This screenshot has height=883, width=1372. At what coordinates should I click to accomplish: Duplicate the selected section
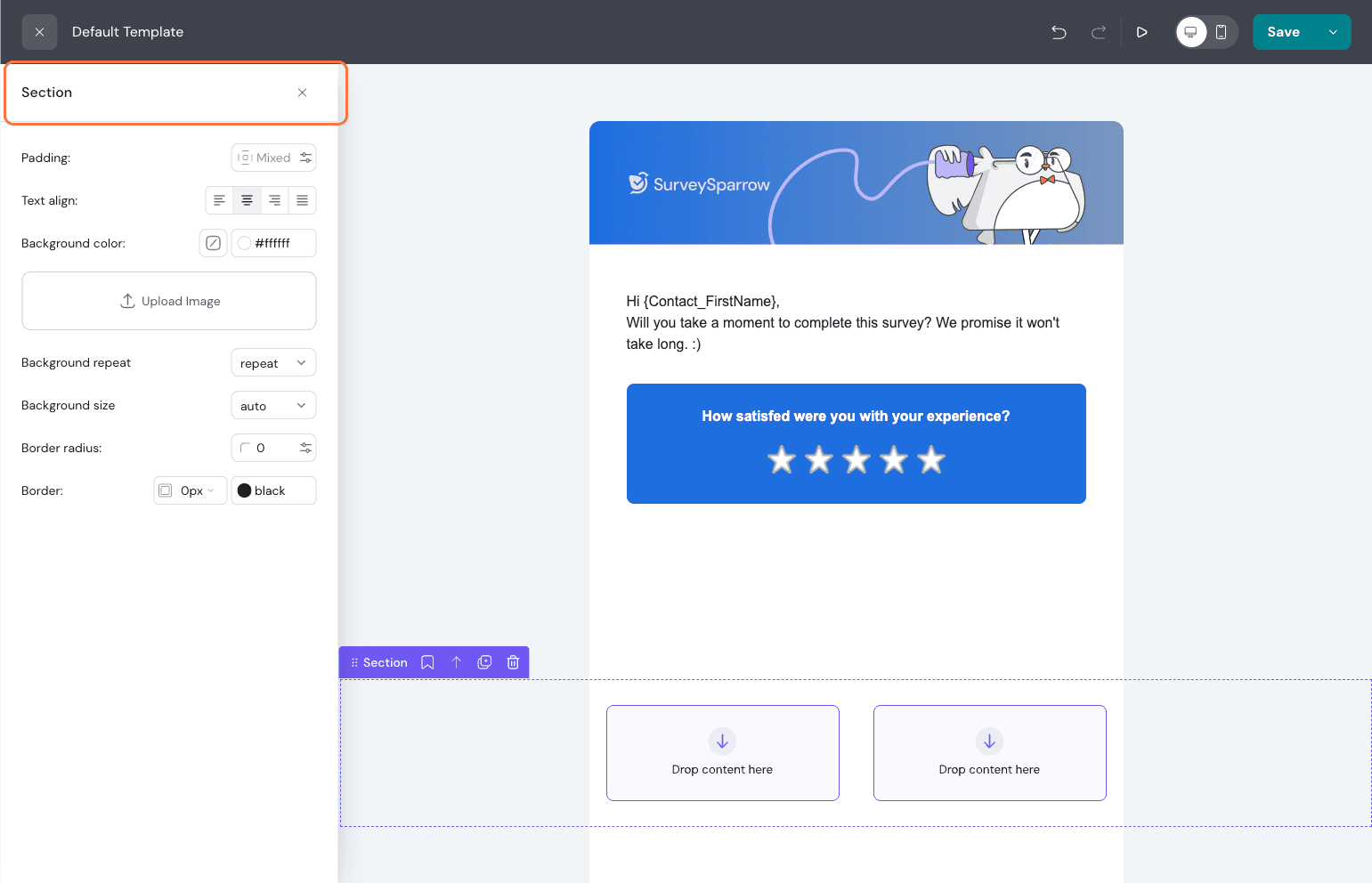tap(484, 662)
